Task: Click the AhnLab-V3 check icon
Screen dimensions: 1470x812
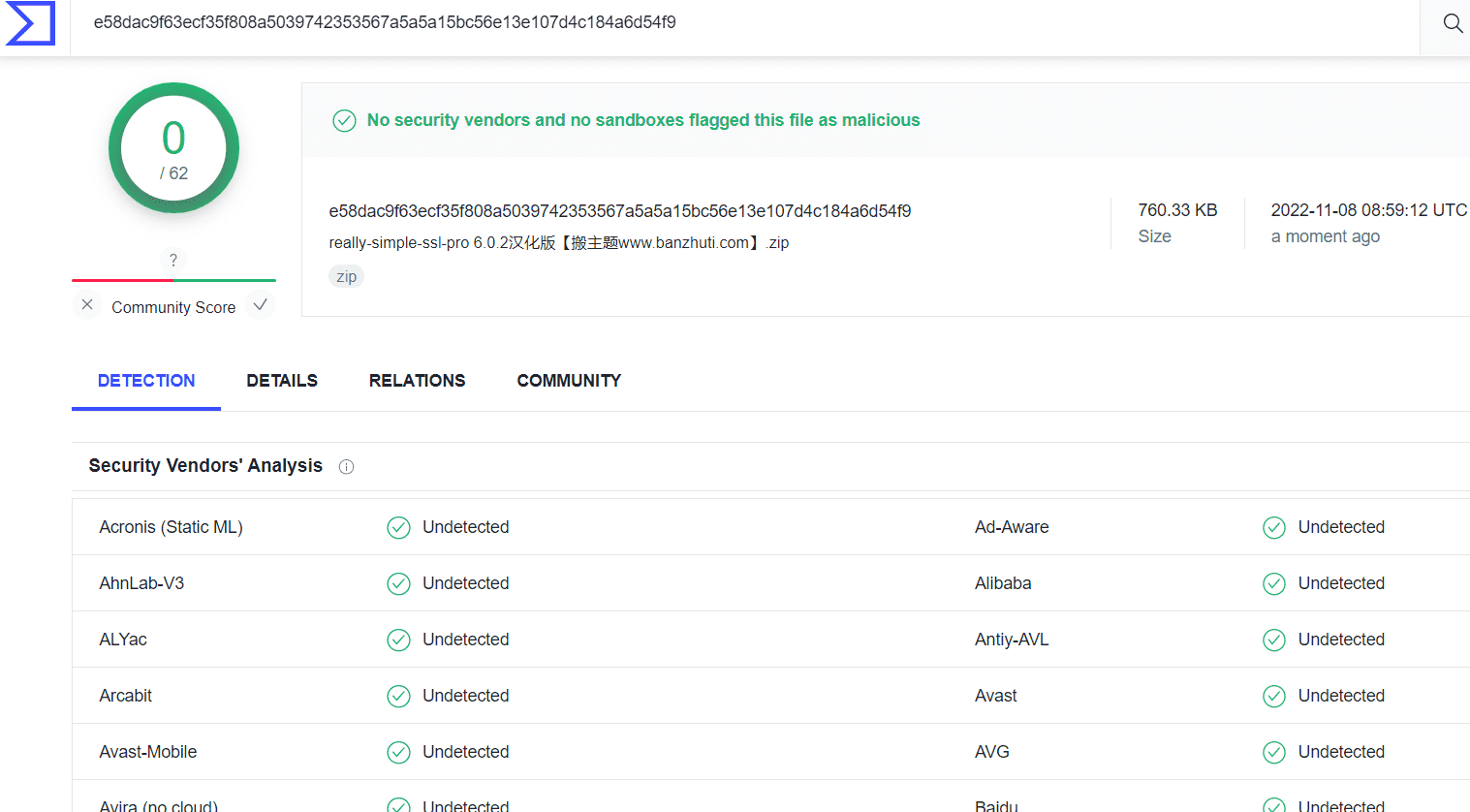Action: click(x=398, y=583)
